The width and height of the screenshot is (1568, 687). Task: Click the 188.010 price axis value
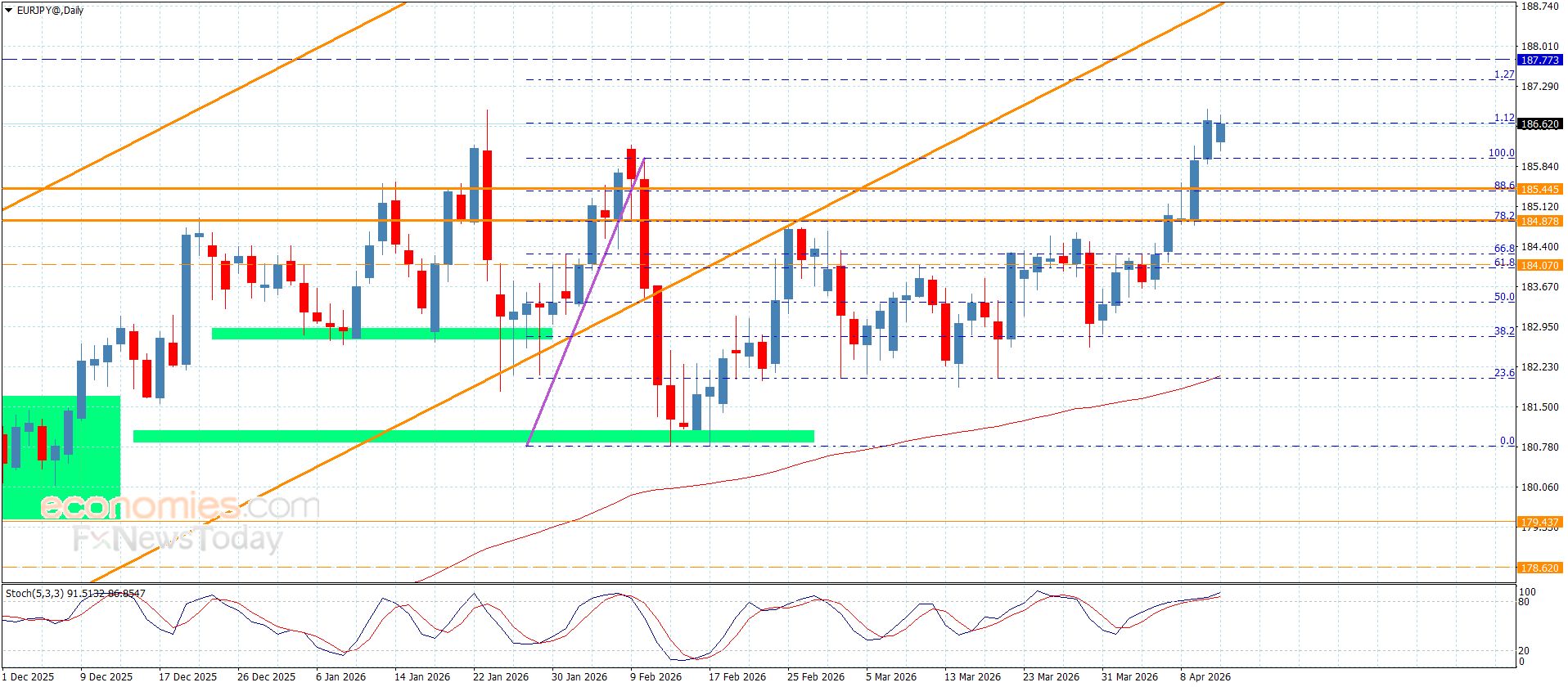(1539, 47)
